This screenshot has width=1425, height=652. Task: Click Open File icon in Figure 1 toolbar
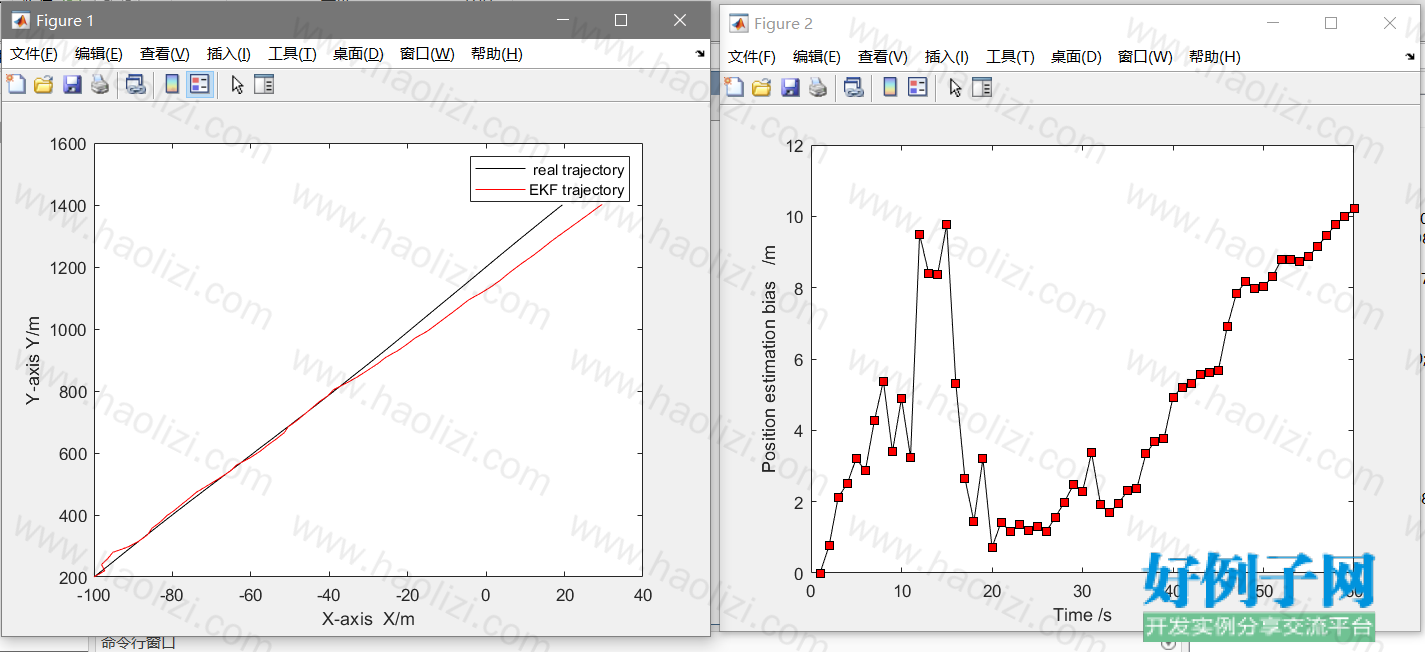click(43, 84)
